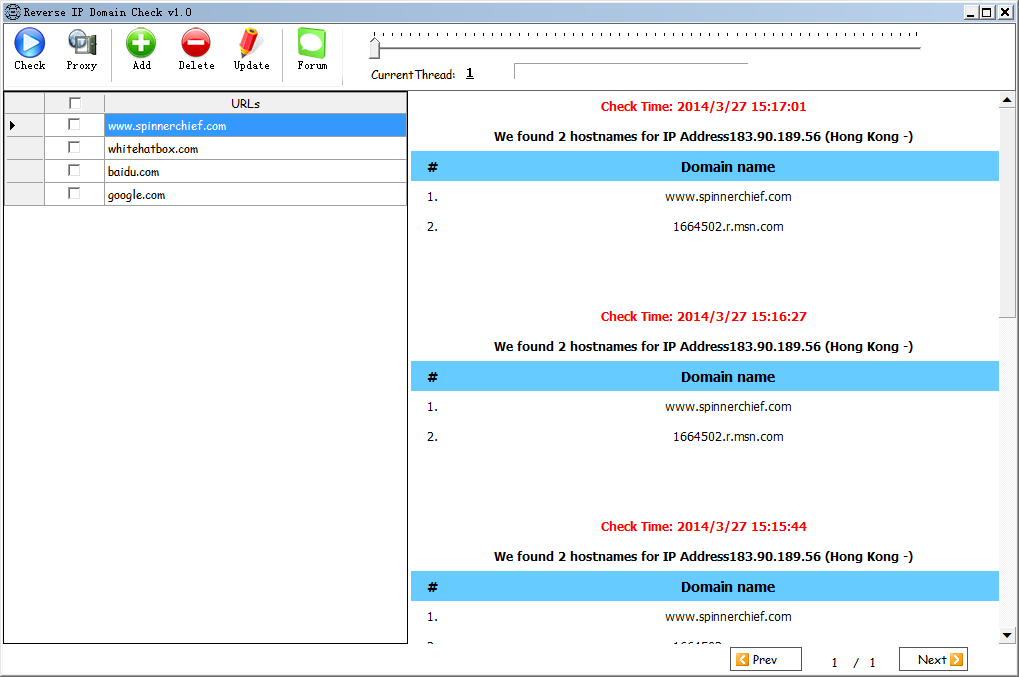Click the results scrollbar up arrow
This screenshot has width=1019, height=677.
coord(1007,100)
